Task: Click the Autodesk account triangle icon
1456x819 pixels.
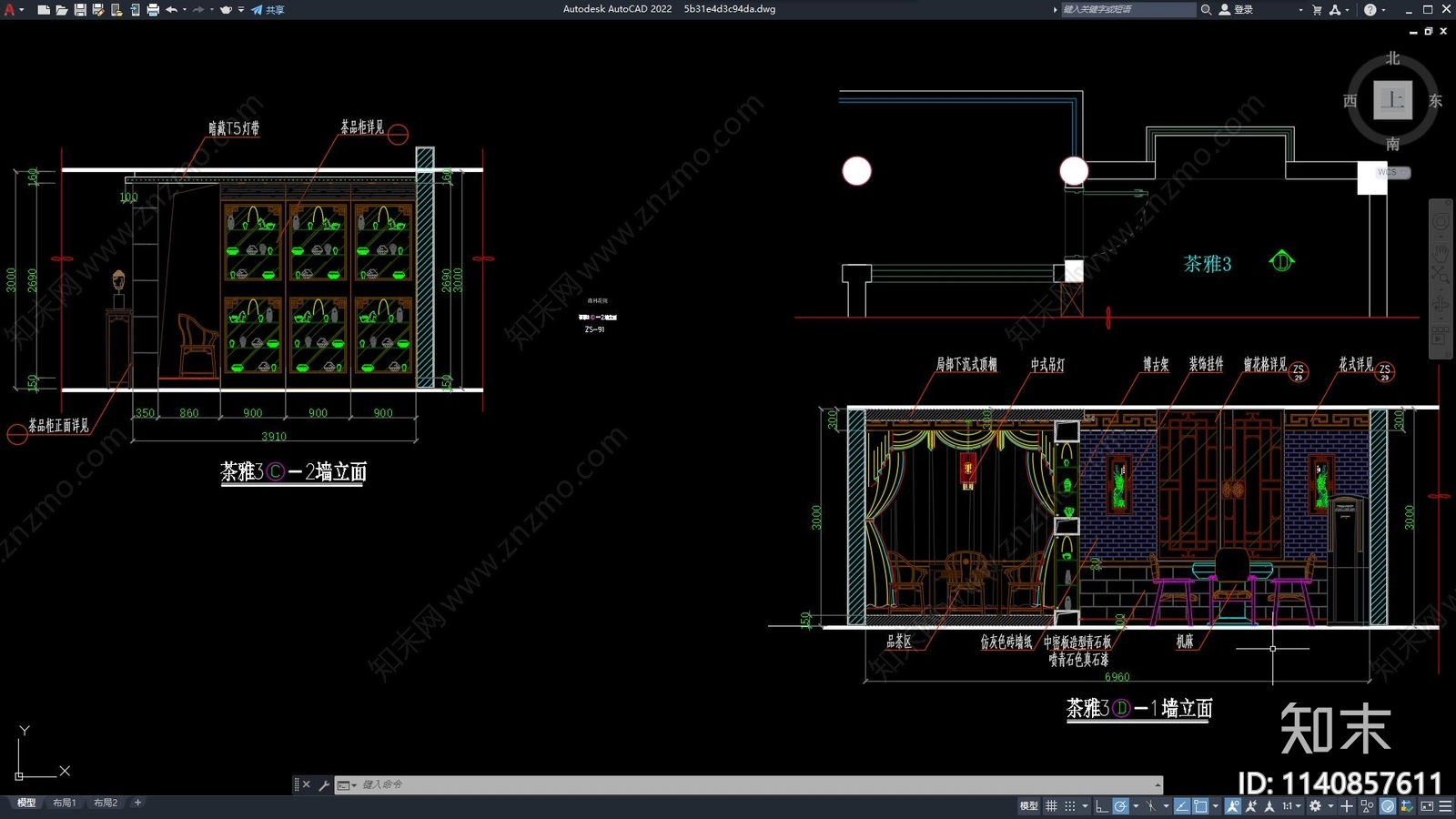Action: tap(1335, 9)
